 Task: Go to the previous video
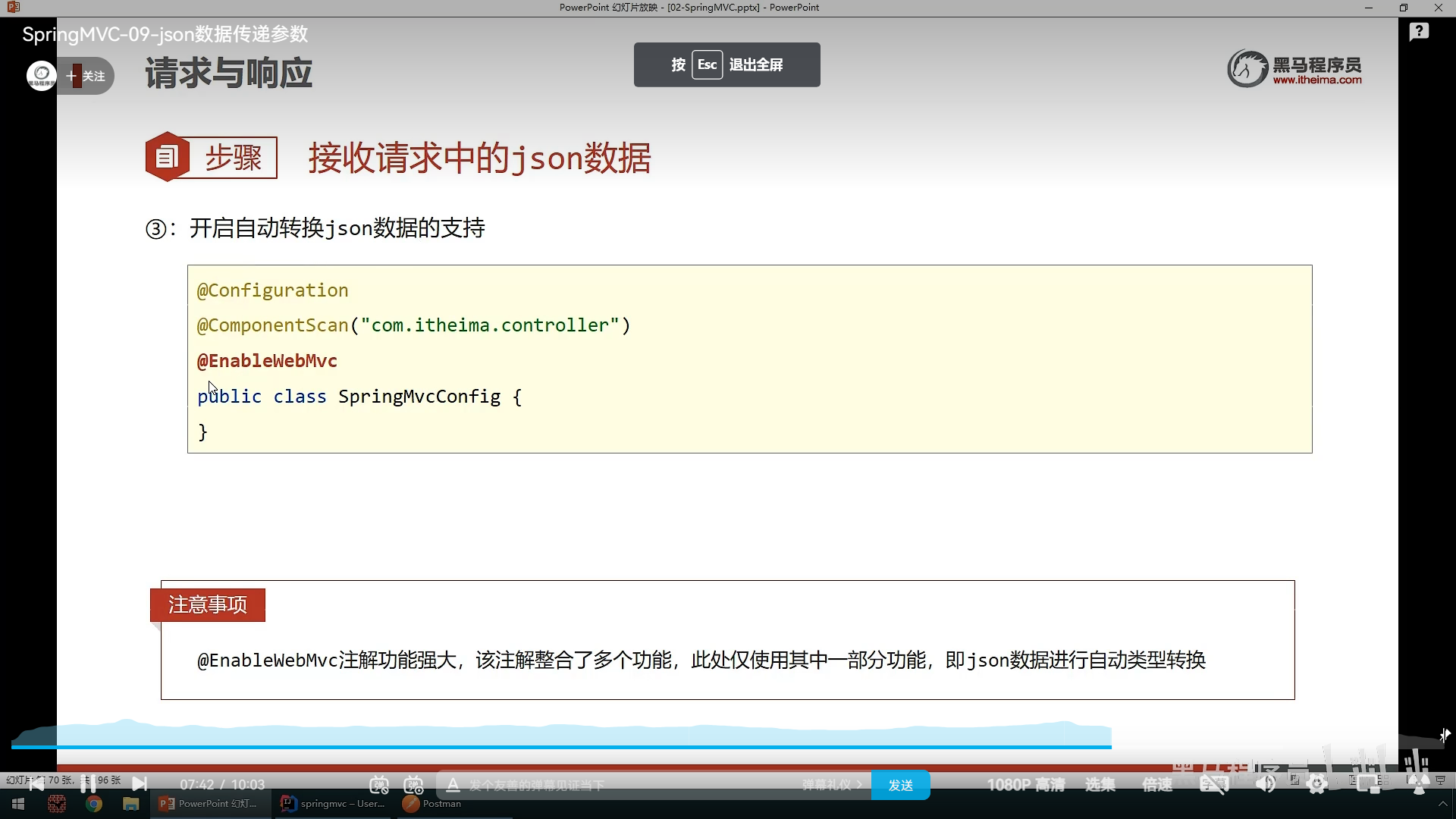pos(36,783)
